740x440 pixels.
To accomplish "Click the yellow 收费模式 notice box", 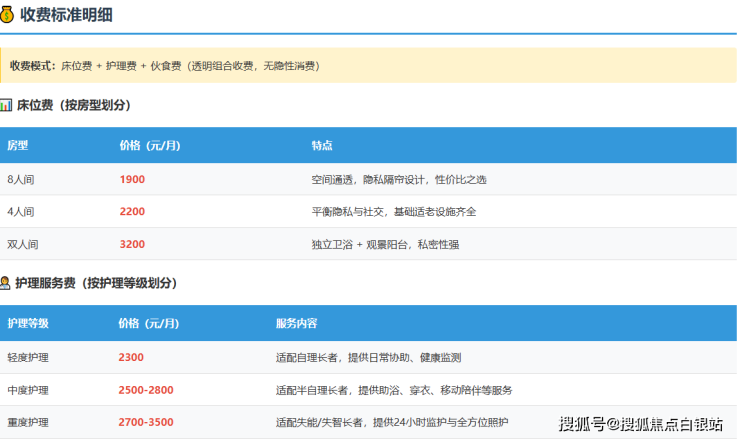I will pos(368,65).
